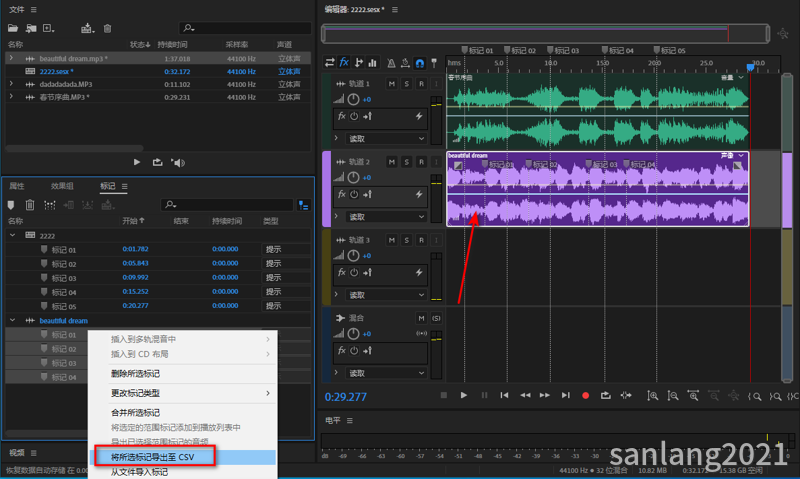
Task: Click the inputs/outputs toggle icon above tracks
Action: click(x=330, y=63)
